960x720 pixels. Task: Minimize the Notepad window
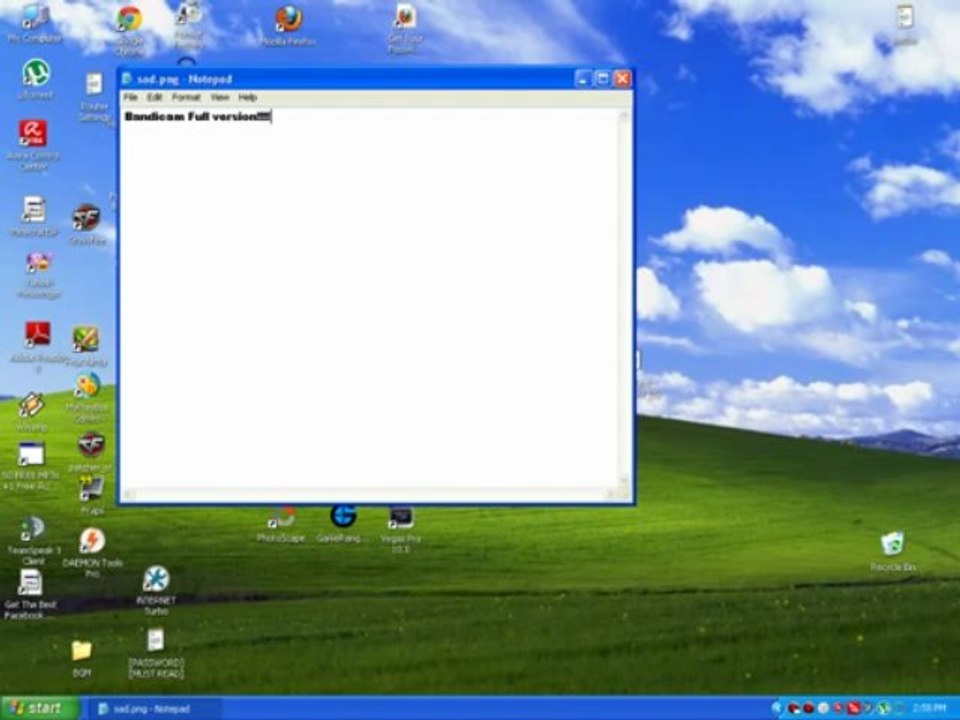[x=583, y=78]
